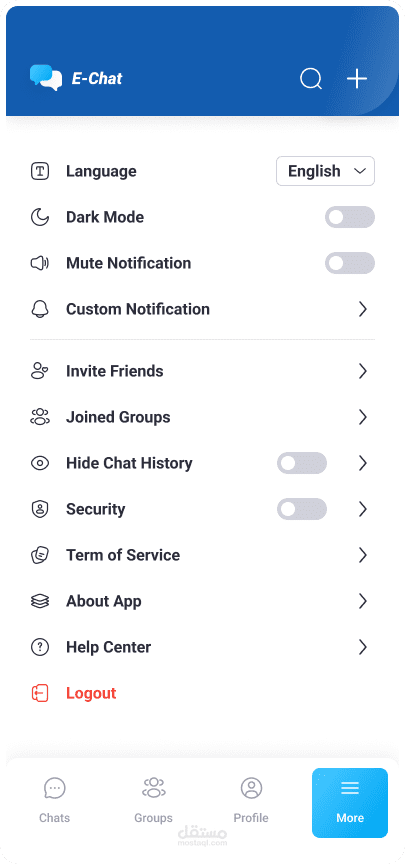Expand Invite Friends with its chevron
The height and width of the screenshot is (864, 405).
click(x=363, y=371)
